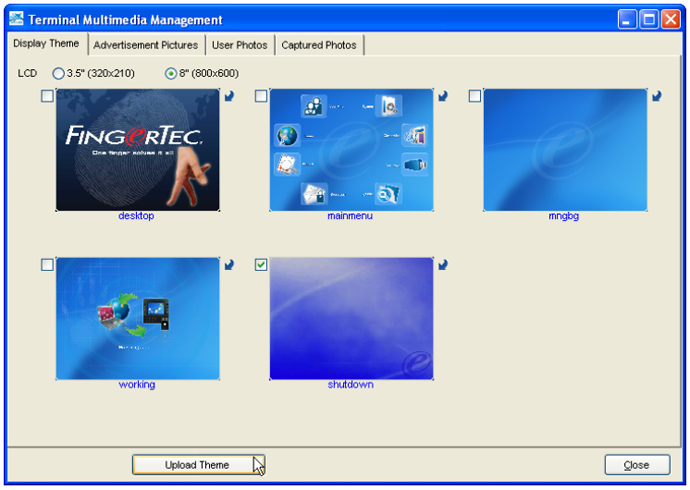Select the mainmenu thumbnail image

pyautogui.click(x=352, y=150)
